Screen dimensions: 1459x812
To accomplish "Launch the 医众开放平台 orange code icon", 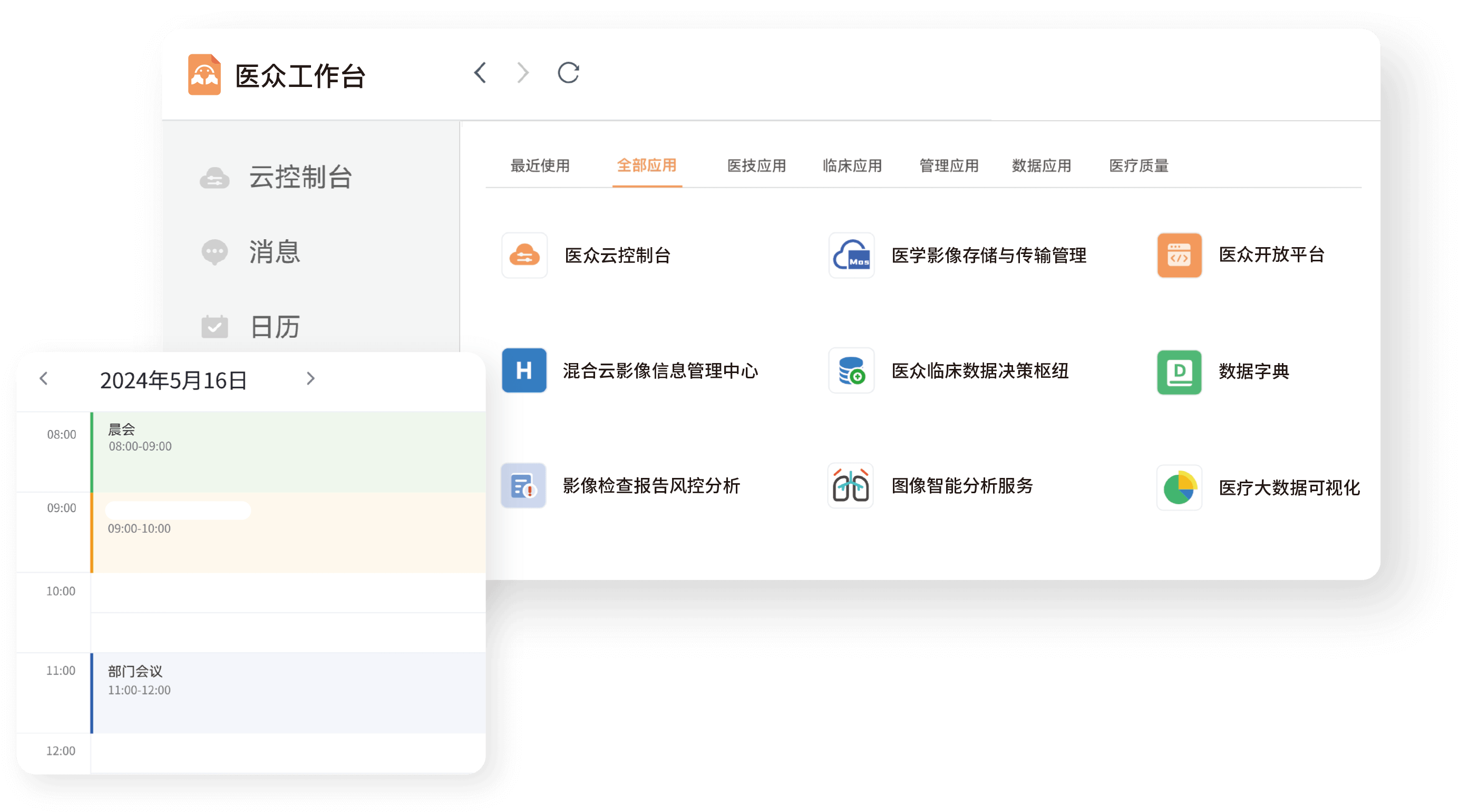I will (1179, 256).
